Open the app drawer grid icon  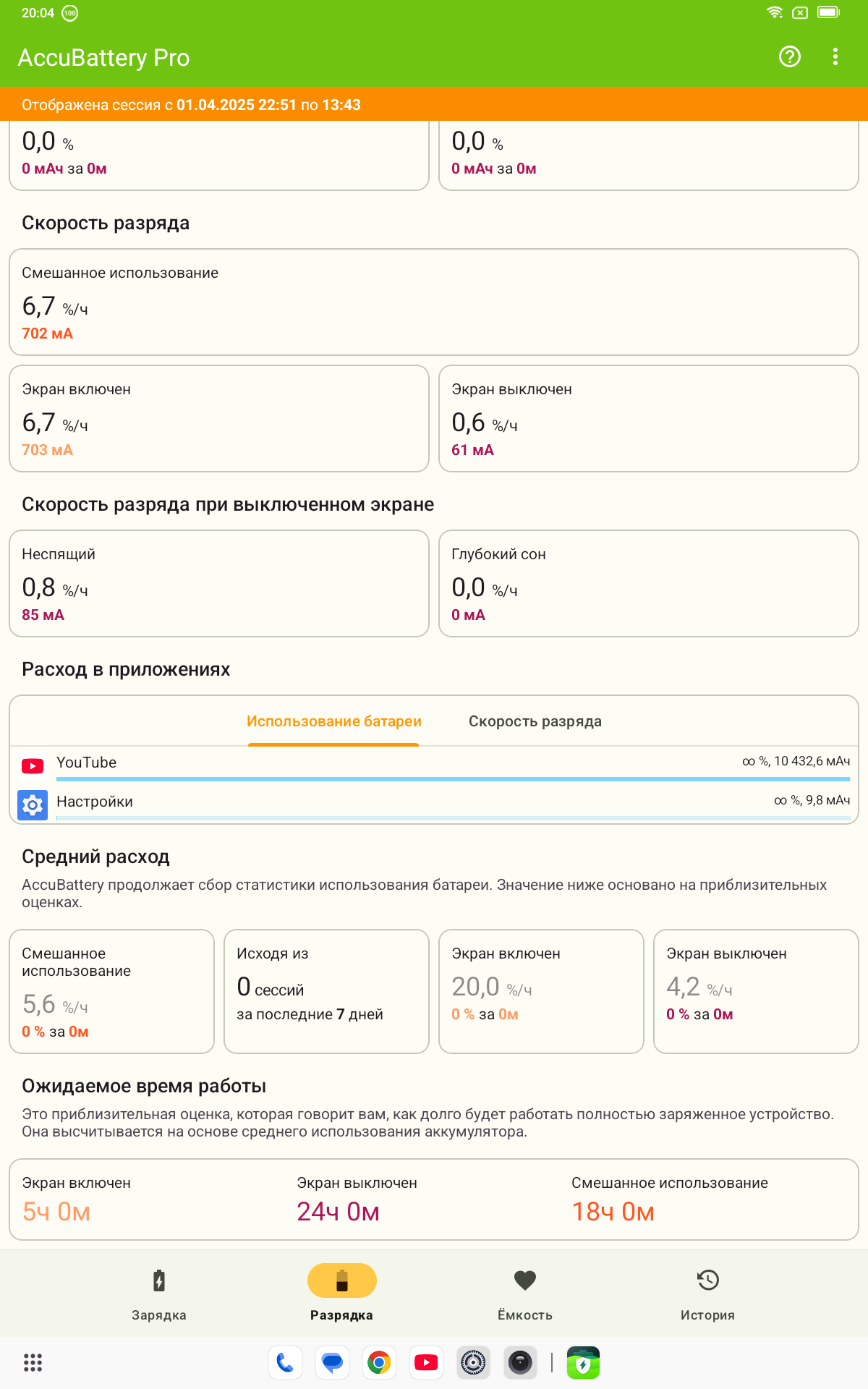[33, 1363]
